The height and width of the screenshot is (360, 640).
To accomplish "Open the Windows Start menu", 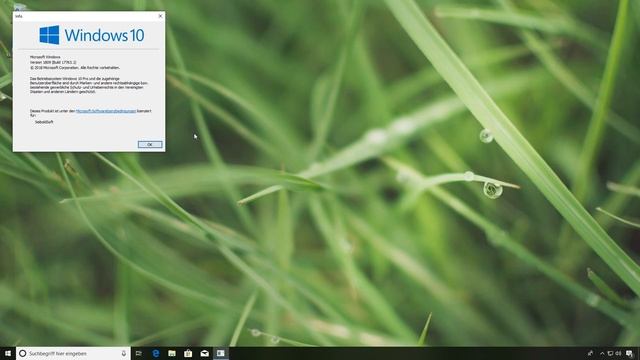I will click(x=8, y=353).
